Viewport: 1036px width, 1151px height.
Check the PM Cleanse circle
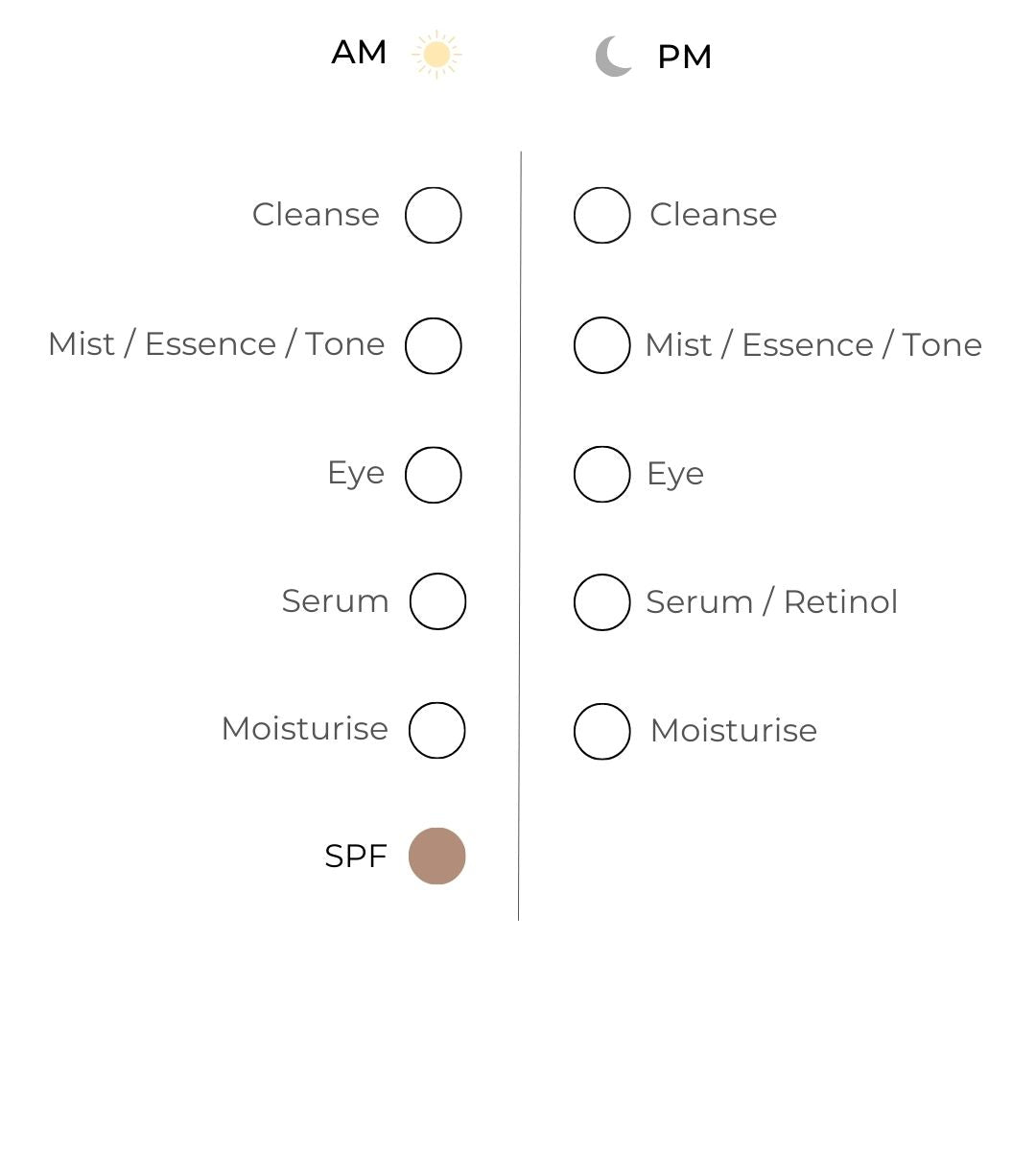click(602, 216)
